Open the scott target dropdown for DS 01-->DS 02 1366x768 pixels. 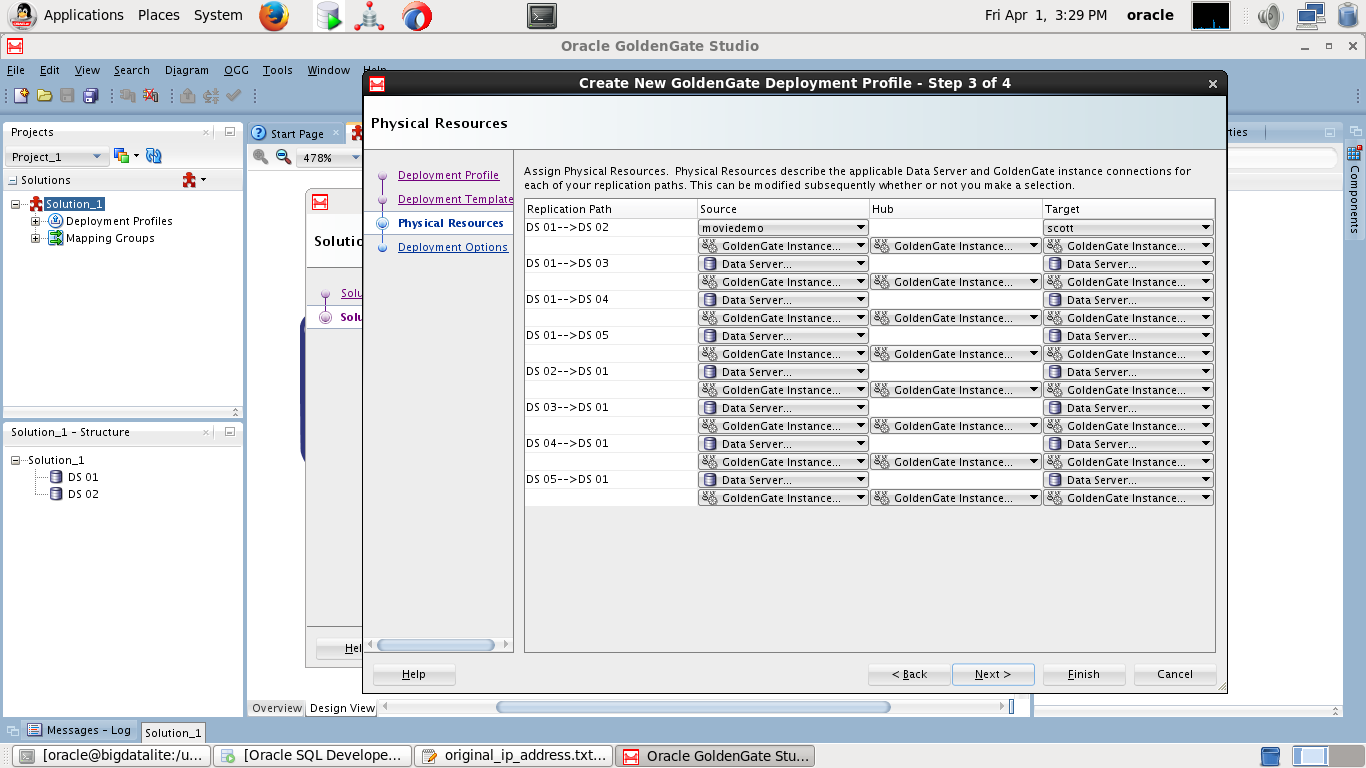click(x=1128, y=228)
